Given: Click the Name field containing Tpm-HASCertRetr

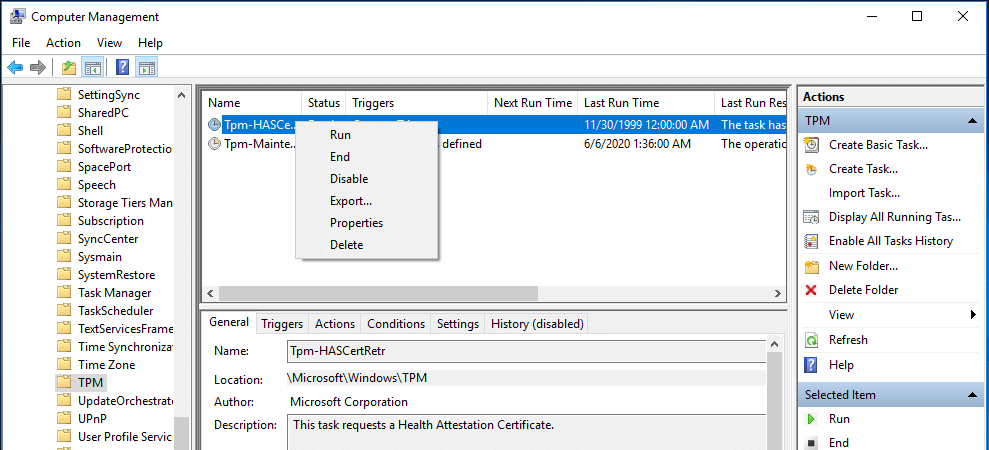Looking at the screenshot, I should point(526,351).
